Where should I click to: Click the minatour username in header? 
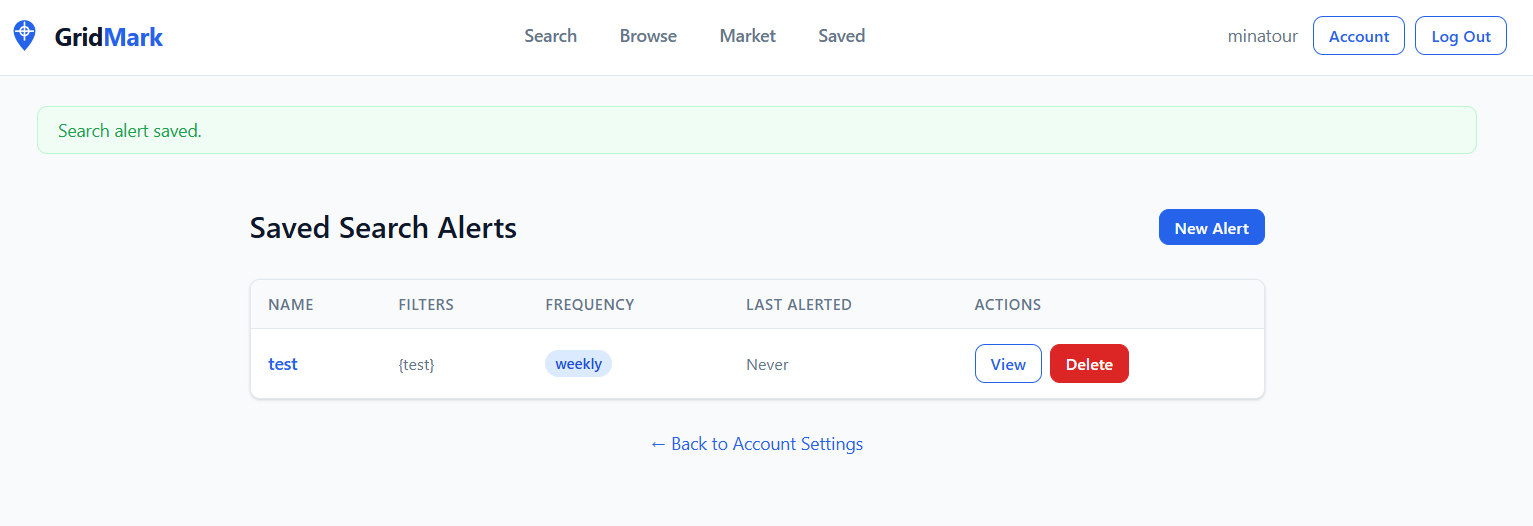pos(1262,36)
